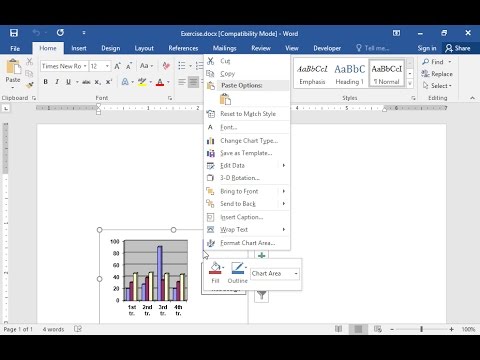The width and height of the screenshot is (480, 360).
Task: Toggle Print Layout view in status bar
Action: pos(358,329)
